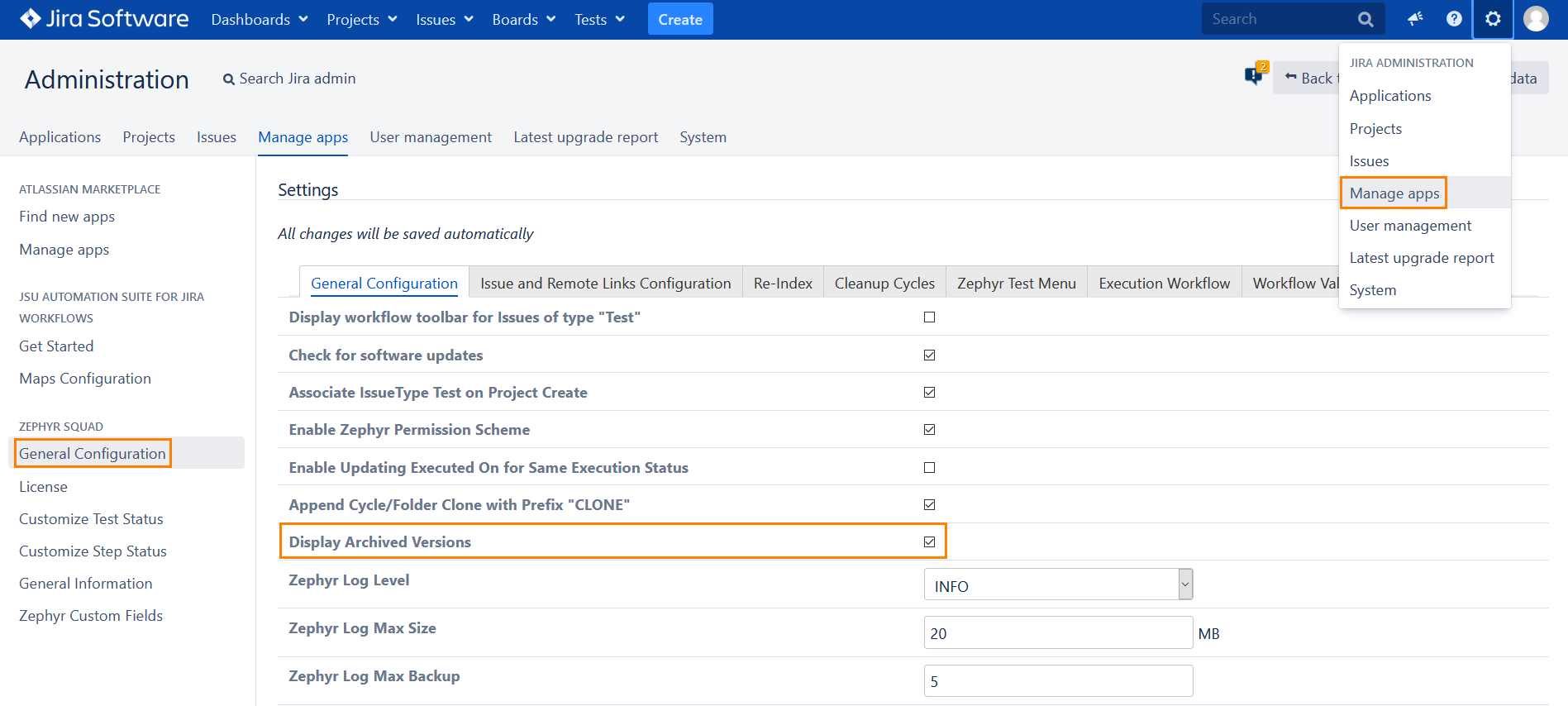Open Manage apps in admin navigation bar

(303, 137)
